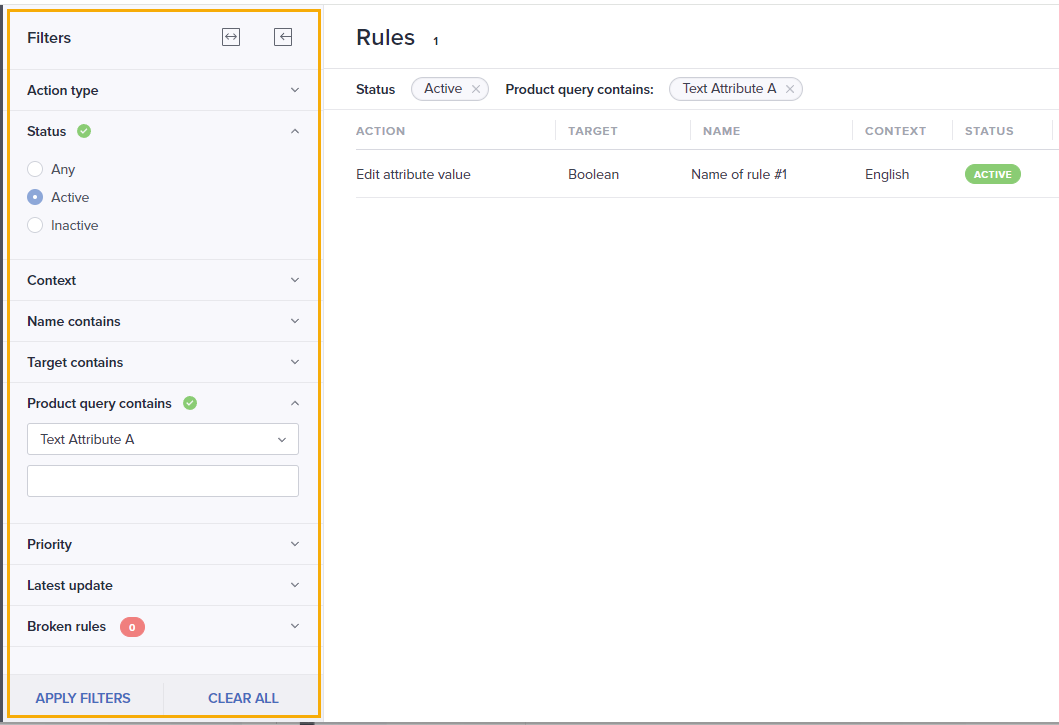This screenshot has height=725, width=1059.
Task: Remove the Text Attribute A filter chip
Action: point(790,89)
